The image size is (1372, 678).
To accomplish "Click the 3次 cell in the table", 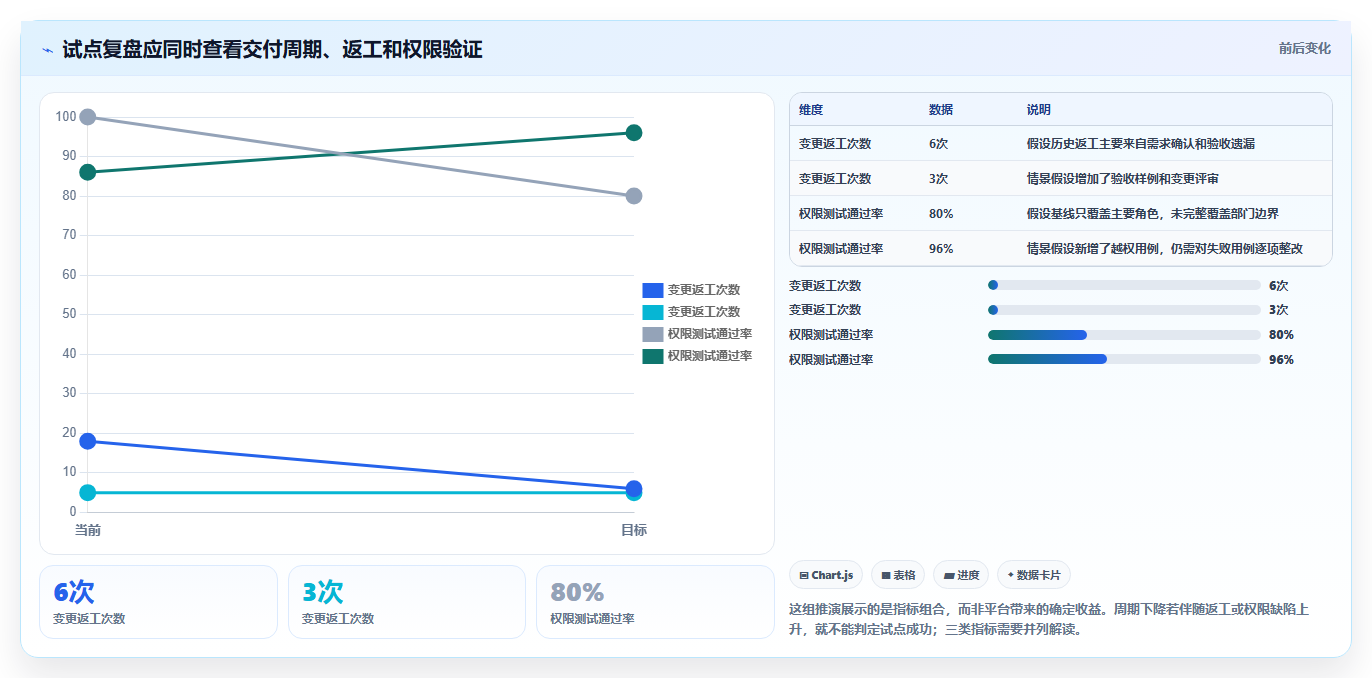I will click(939, 179).
